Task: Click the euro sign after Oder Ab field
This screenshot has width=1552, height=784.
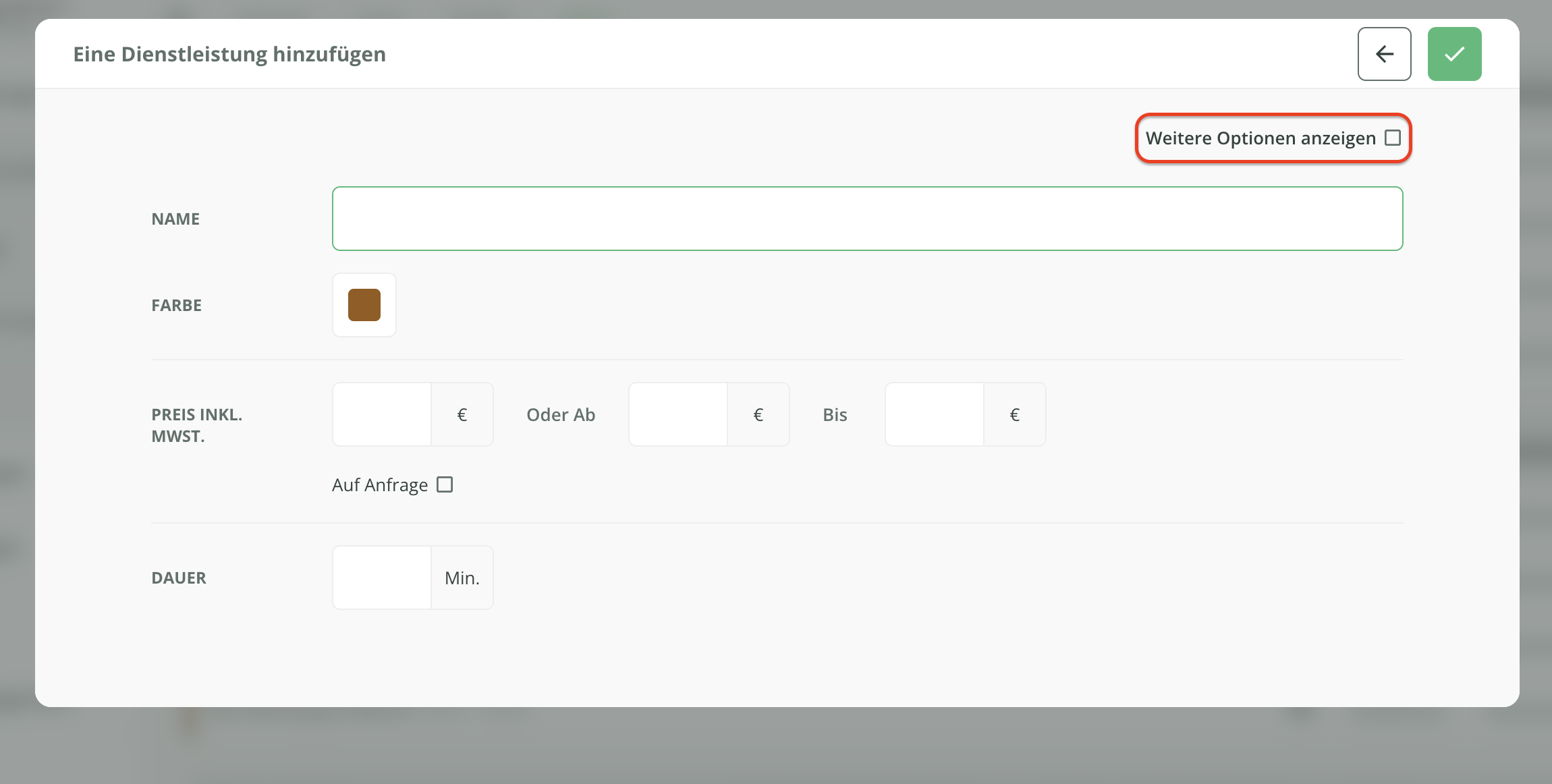Action: pos(758,414)
